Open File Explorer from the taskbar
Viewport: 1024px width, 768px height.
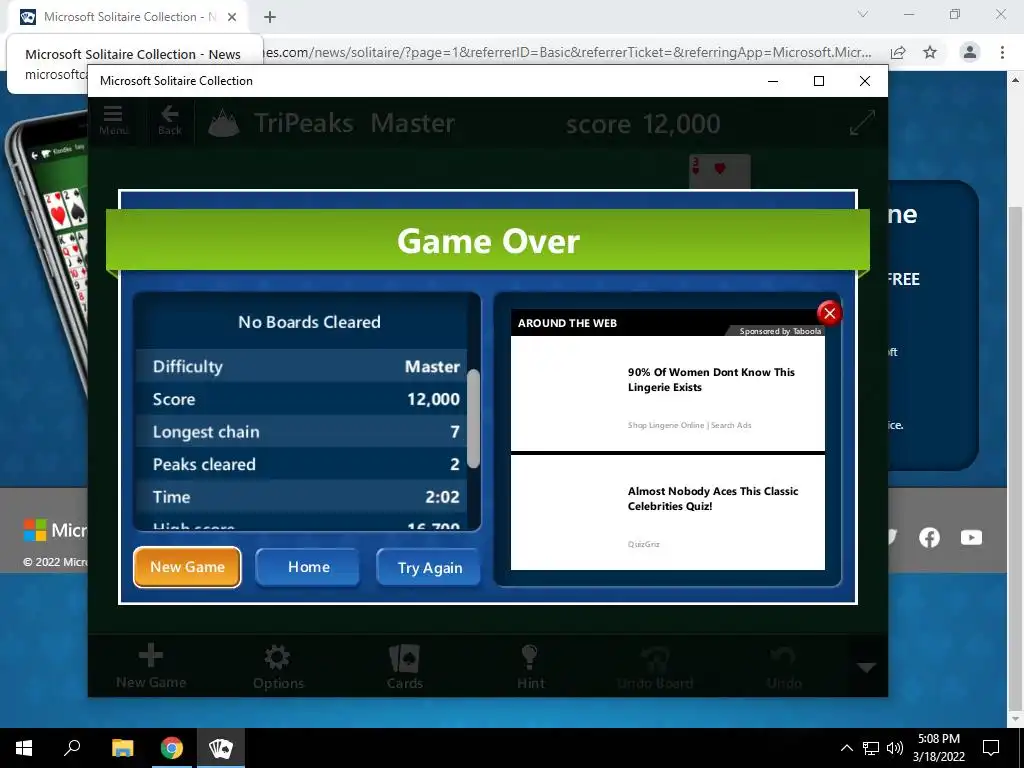pyautogui.click(x=122, y=748)
